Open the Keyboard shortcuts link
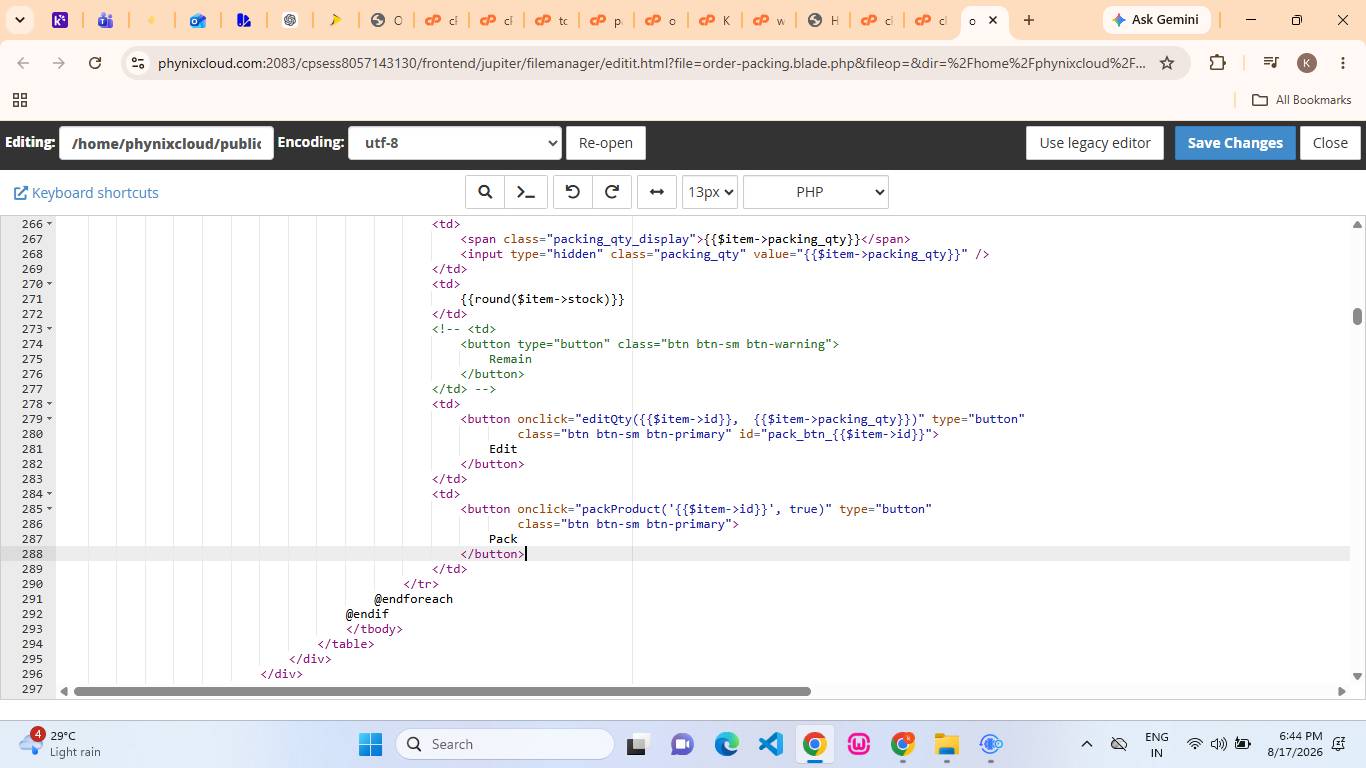Screen dimensions: 1366x768 [x=86, y=193]
